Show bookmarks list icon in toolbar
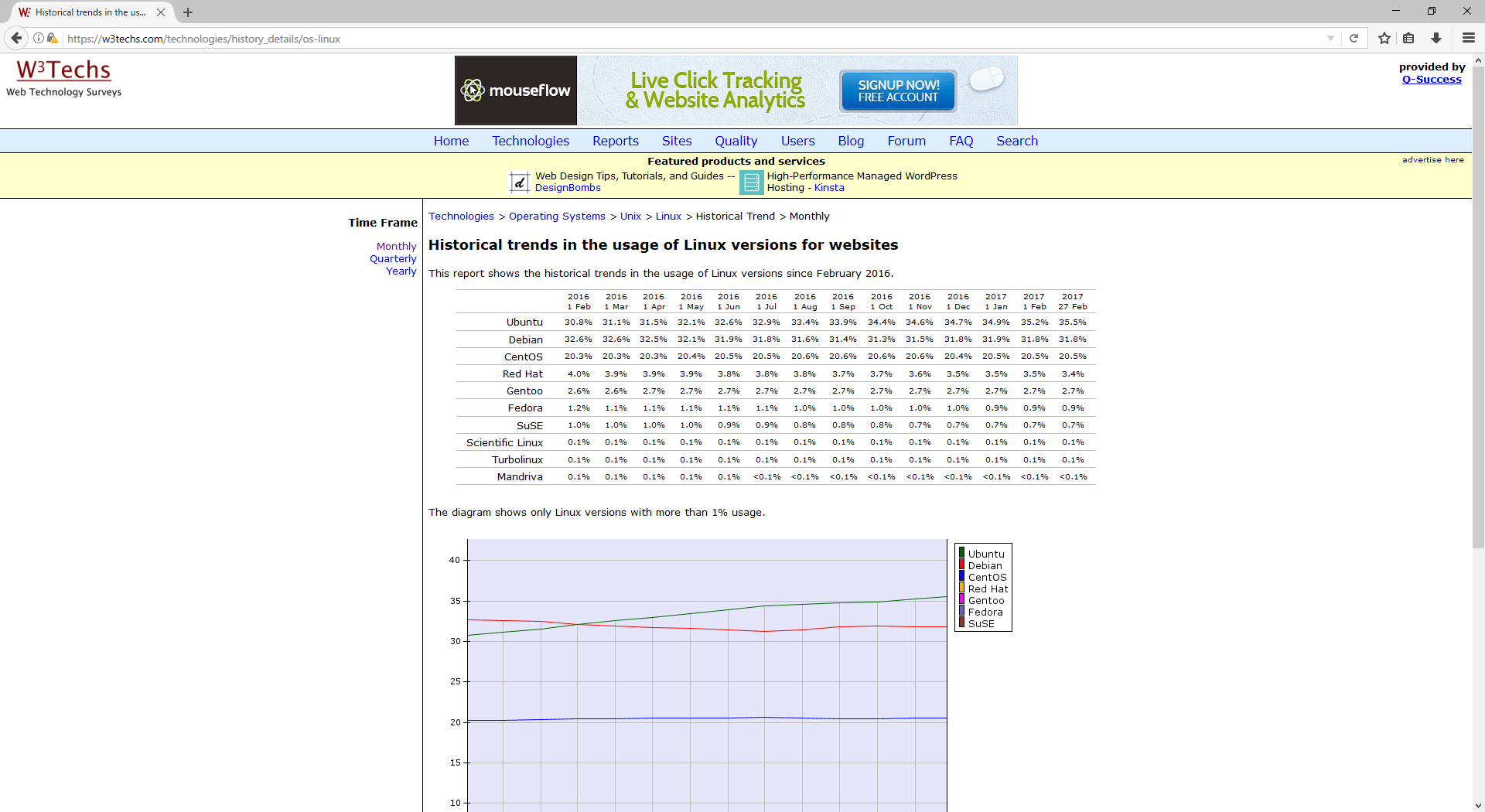The image size is (1485, 812). point(1408,38)
